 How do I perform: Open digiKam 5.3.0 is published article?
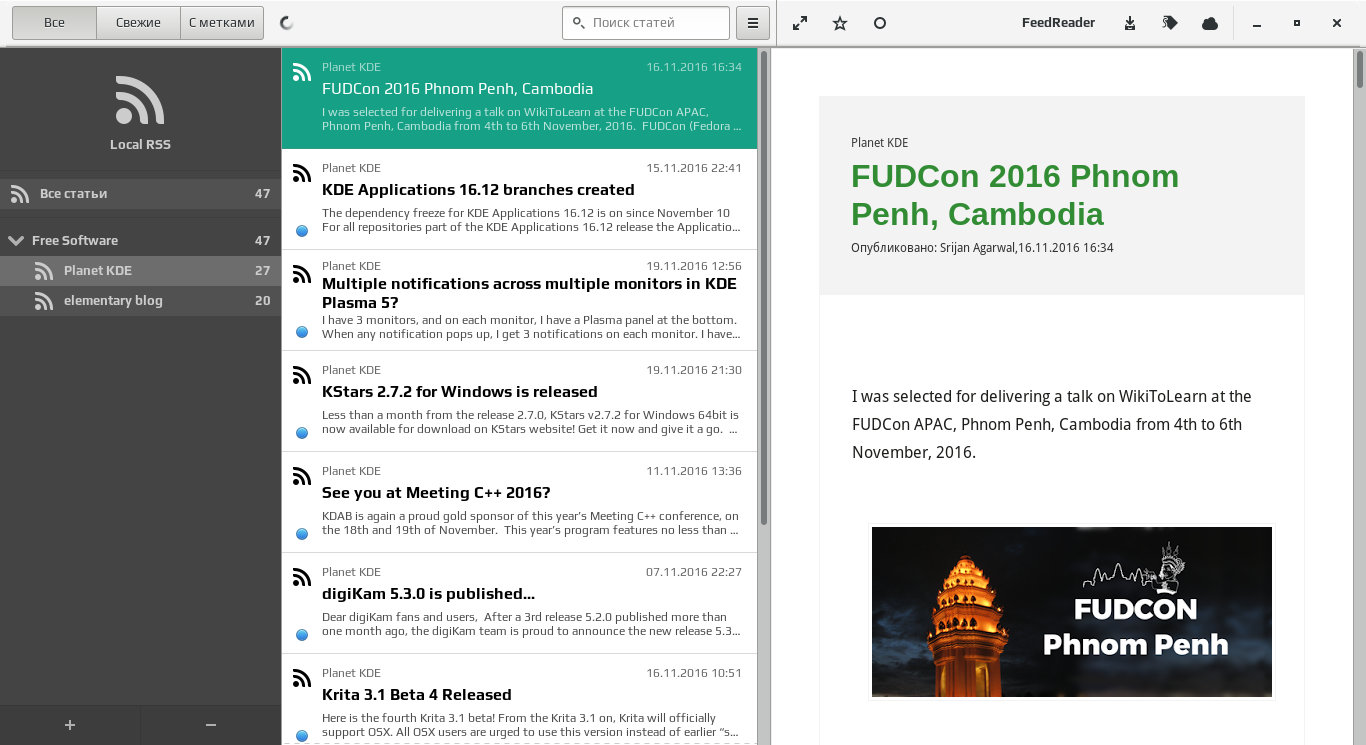519,603
